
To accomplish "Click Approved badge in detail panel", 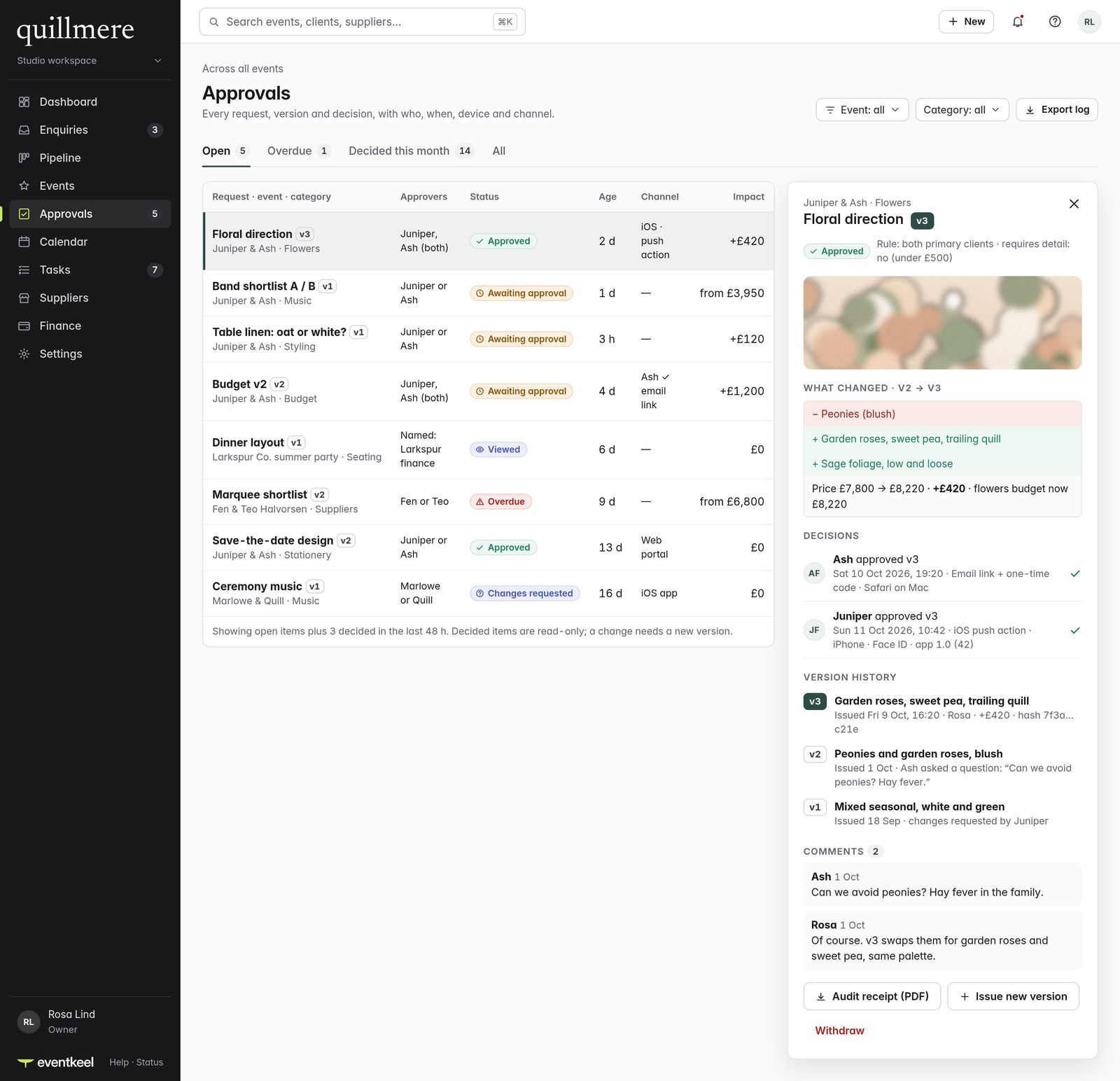I will click(x=836, y=251).
